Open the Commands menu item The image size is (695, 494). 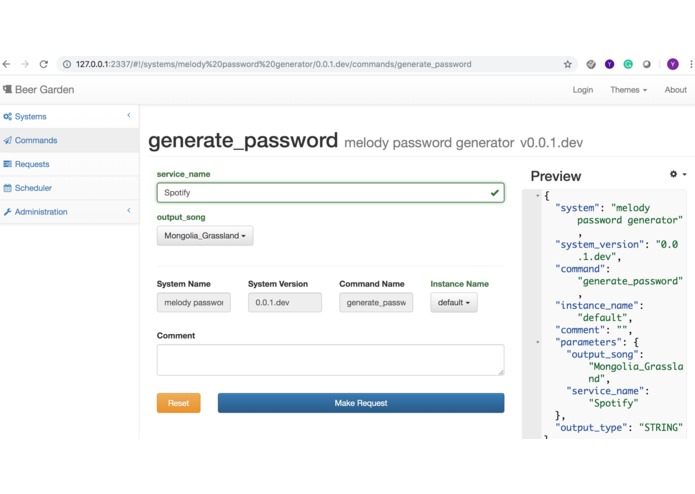[70, 140]
